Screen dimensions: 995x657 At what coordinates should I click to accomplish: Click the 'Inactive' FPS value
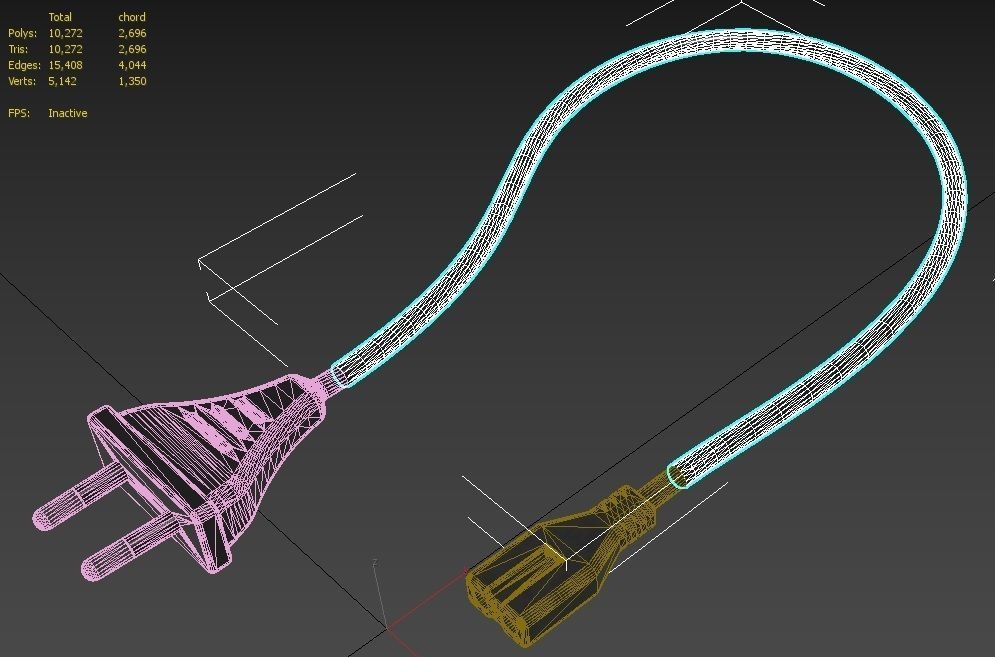tap(68, 113)
